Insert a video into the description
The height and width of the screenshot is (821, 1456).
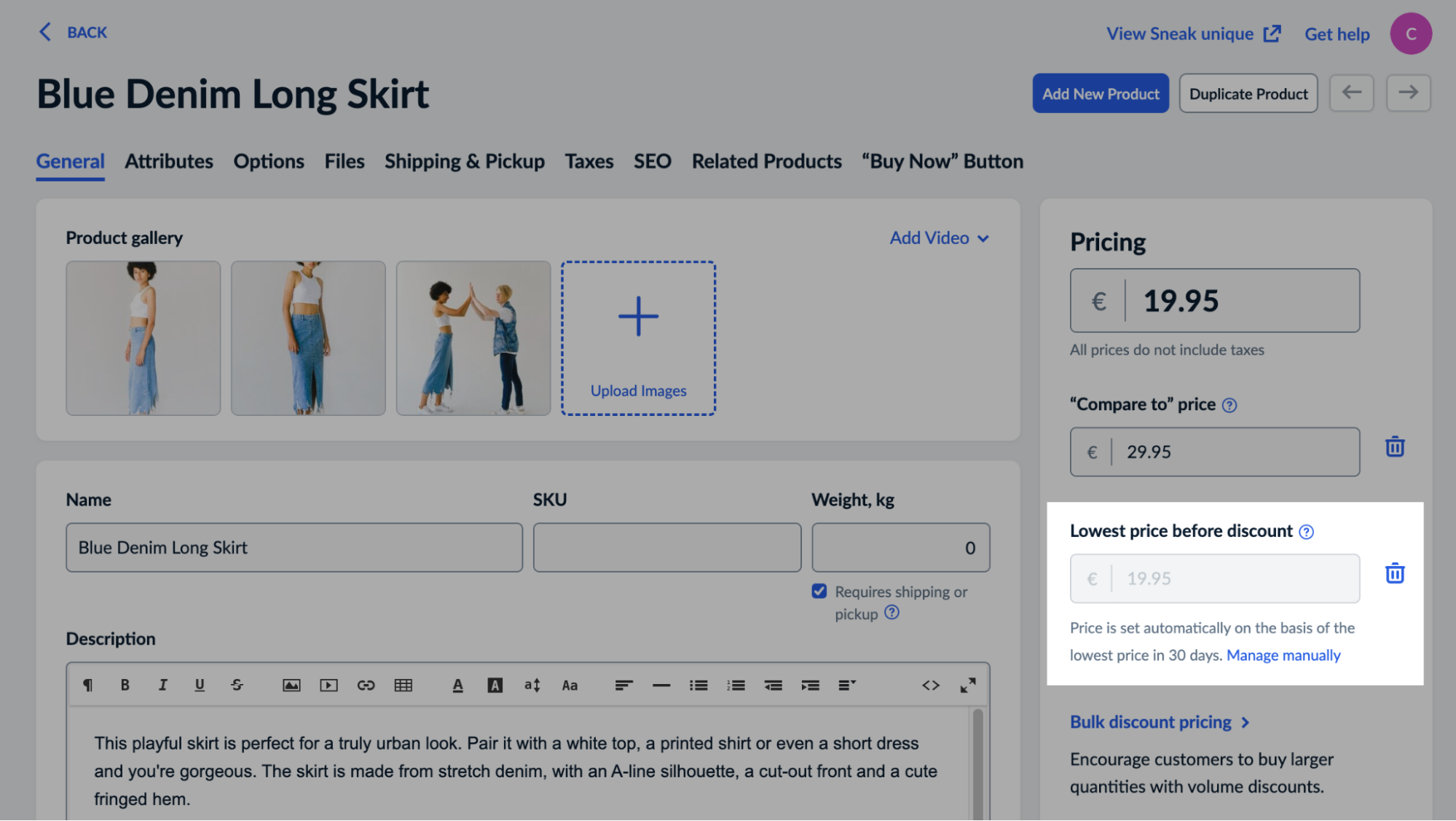click(328, 685)
